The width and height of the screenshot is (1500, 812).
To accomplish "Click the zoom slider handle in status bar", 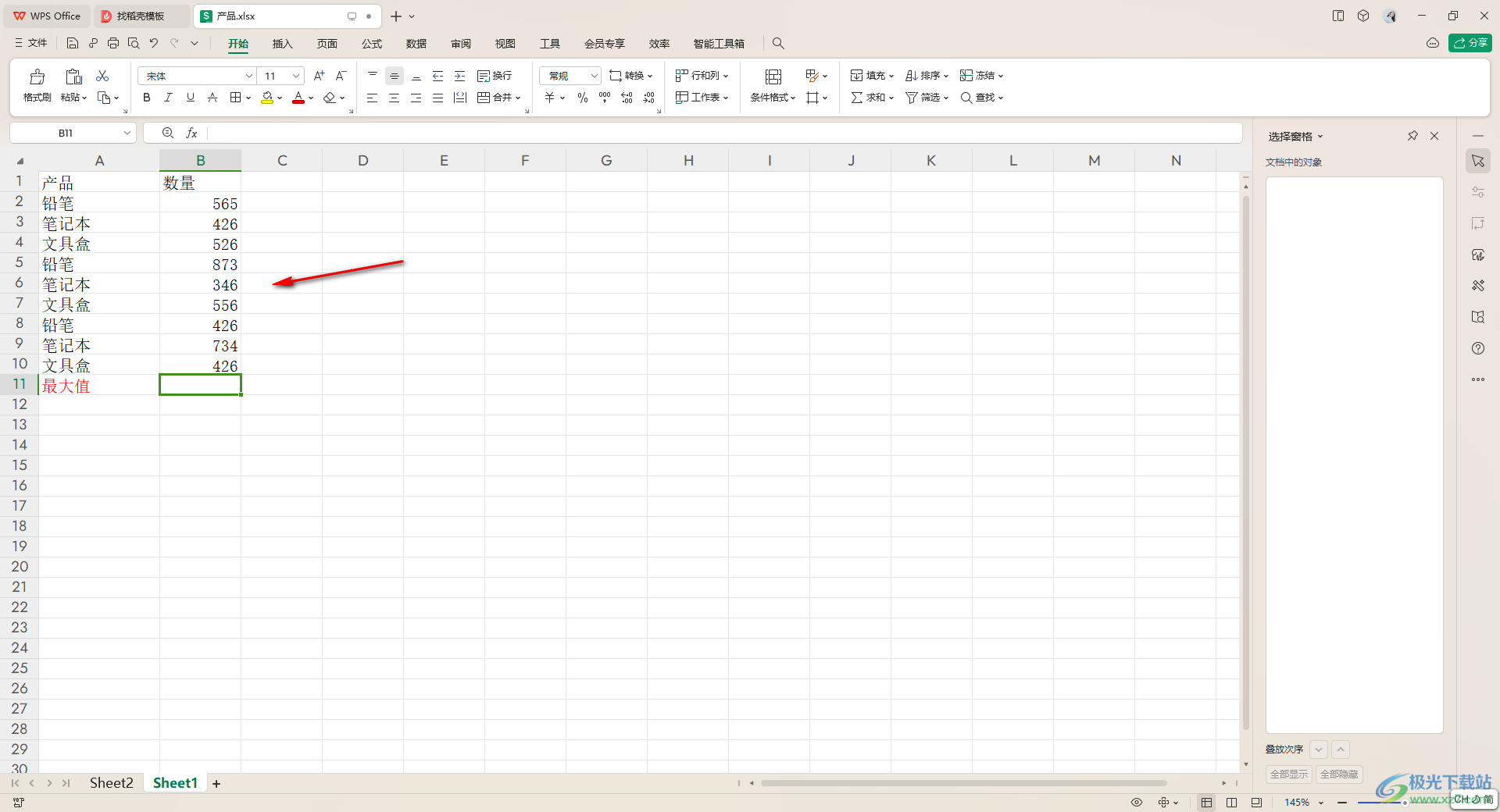I will (1404, 802).
